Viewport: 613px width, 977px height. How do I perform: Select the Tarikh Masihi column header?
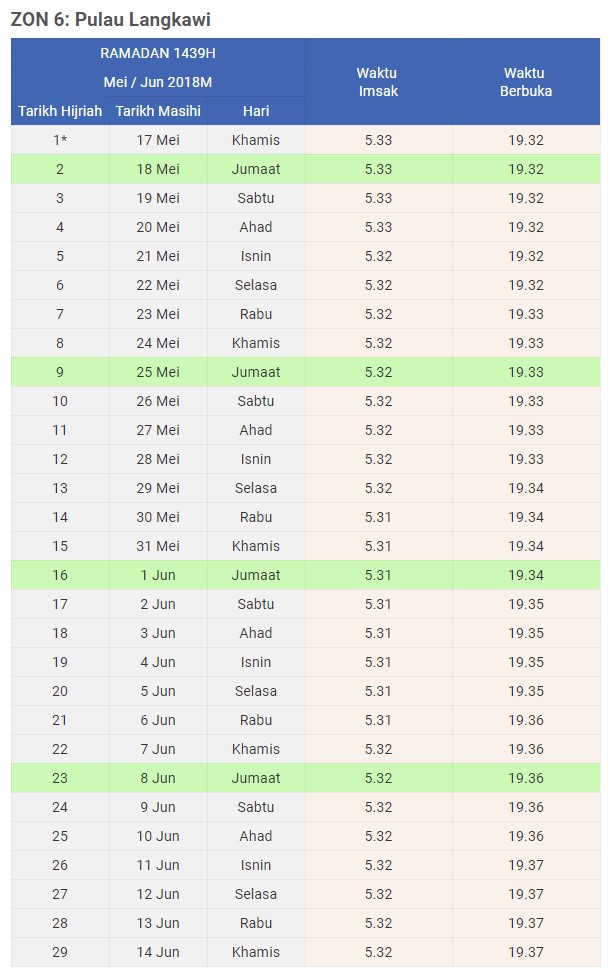(158, 111)
